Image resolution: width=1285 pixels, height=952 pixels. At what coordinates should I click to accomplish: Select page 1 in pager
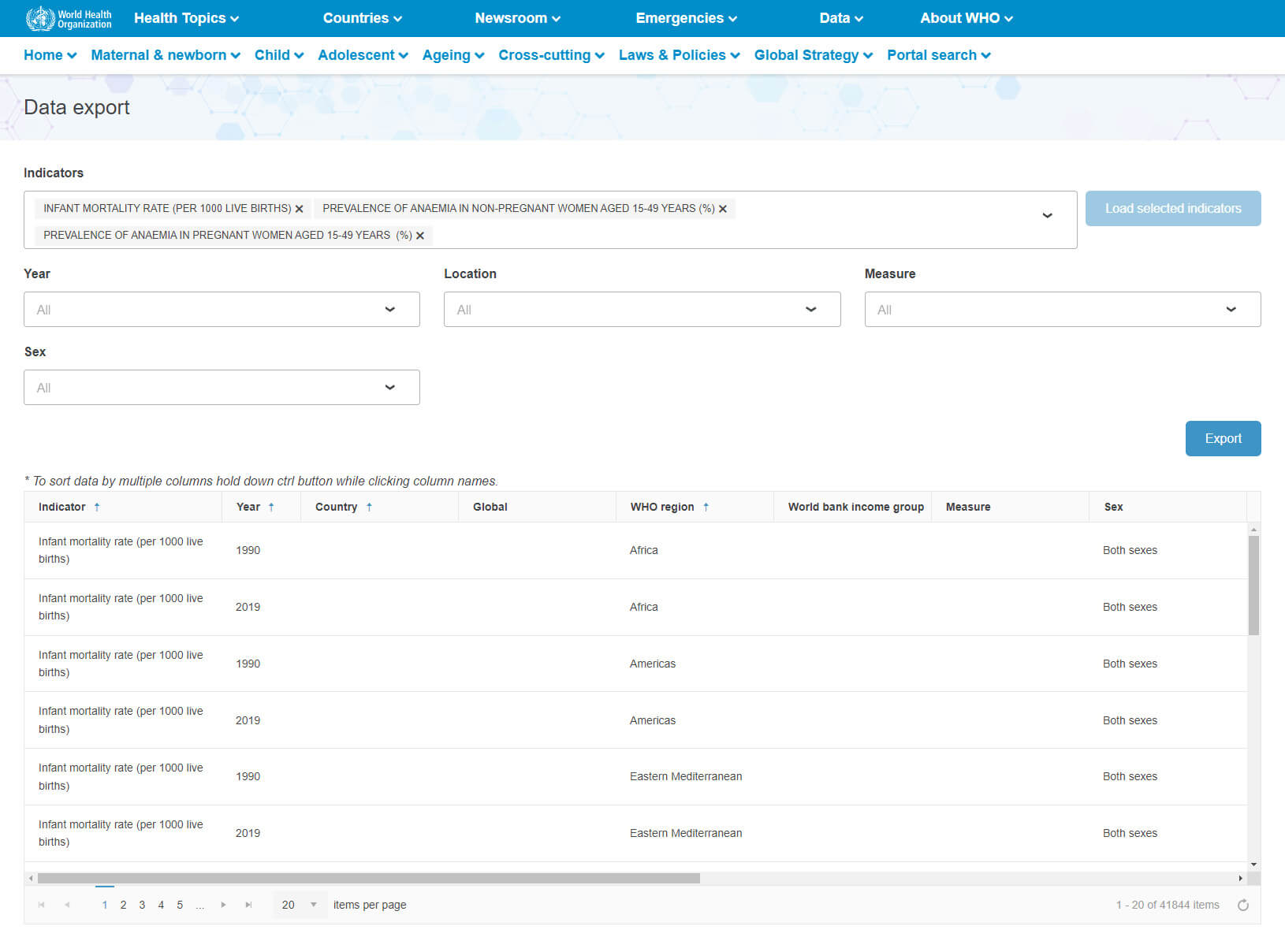pyautogui.click(x=105, y=905)
